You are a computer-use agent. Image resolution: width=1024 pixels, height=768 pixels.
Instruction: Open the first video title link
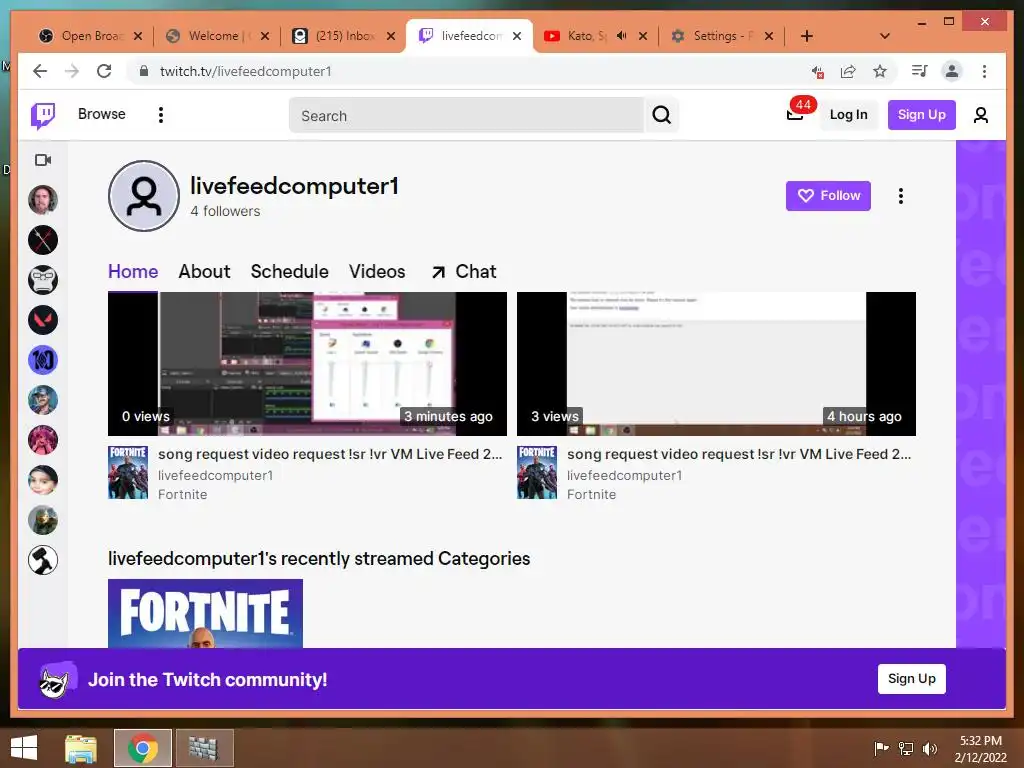pos(330,454)
